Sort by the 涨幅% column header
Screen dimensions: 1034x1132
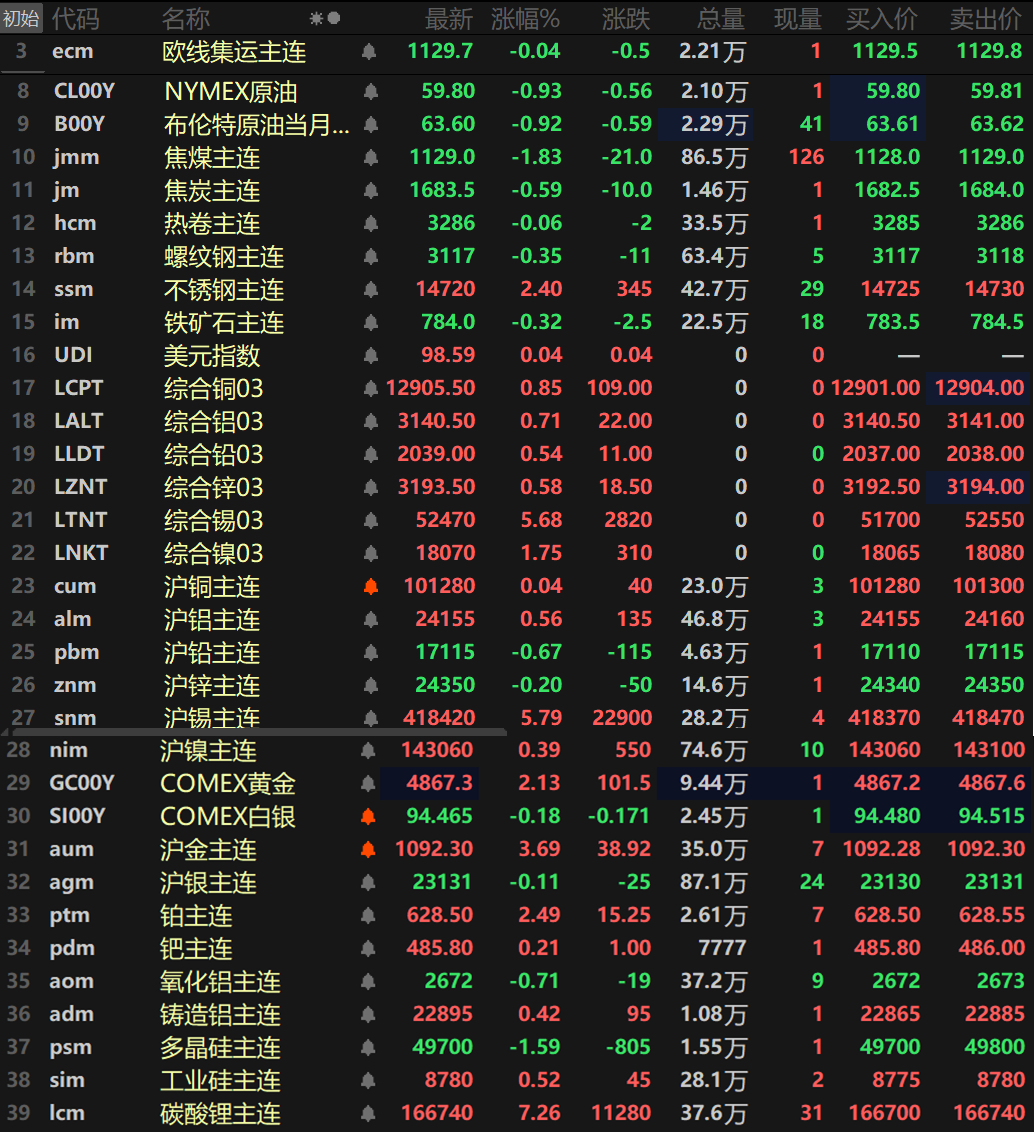pyautogui.click(x=525, y=18)
